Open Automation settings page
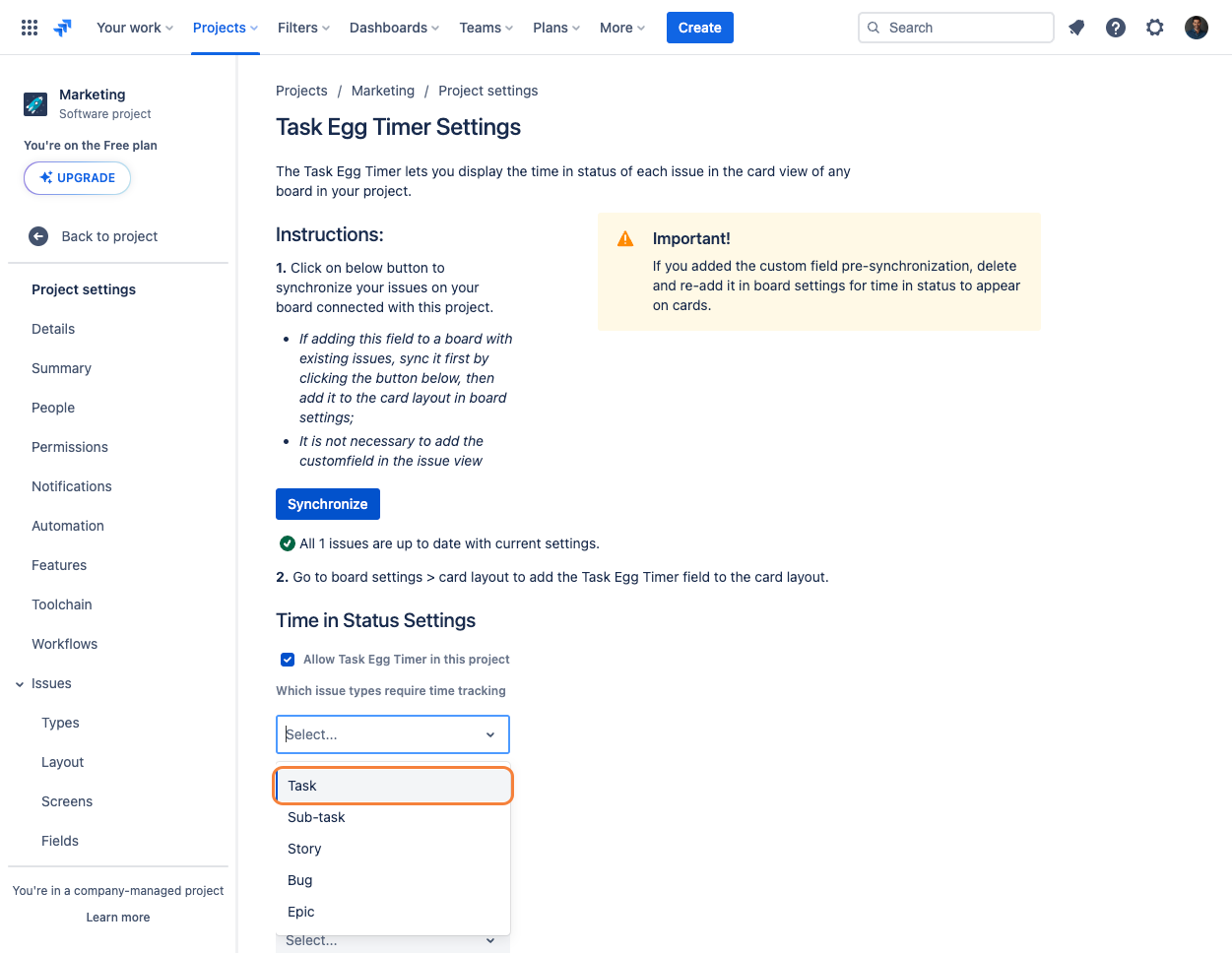 tap(68, 526)
